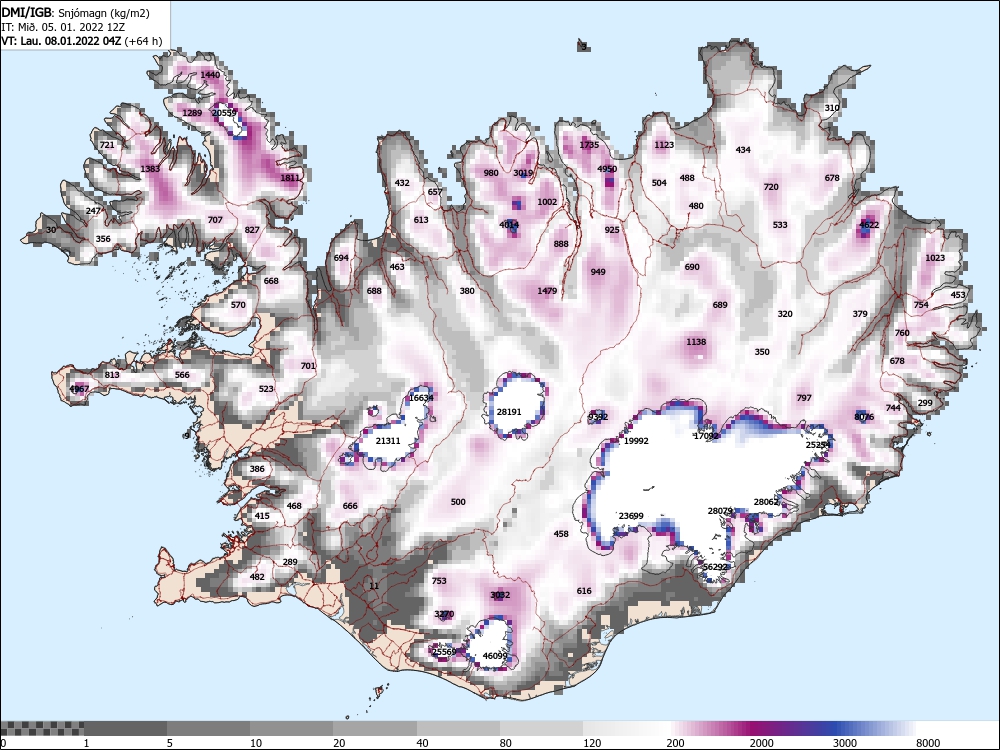The image size is (1000, 750).
Task: Click the value label 9392
Action: point(598,417)
